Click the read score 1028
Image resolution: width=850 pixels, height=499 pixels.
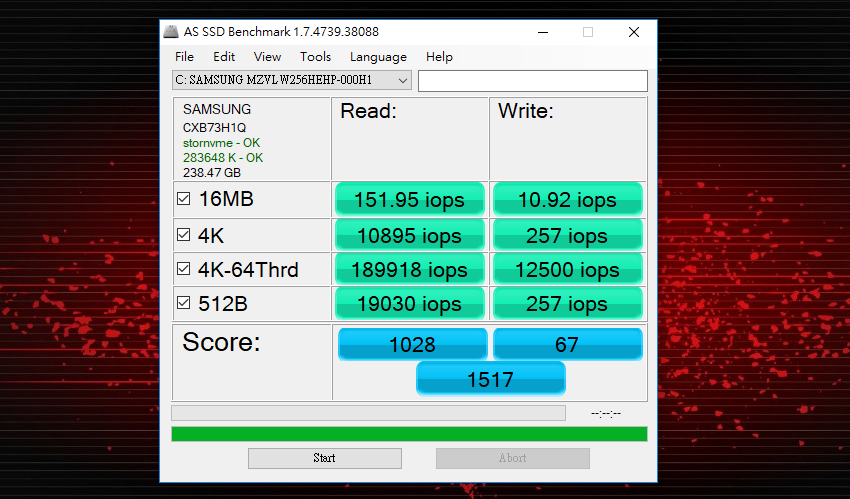(413, 344)
